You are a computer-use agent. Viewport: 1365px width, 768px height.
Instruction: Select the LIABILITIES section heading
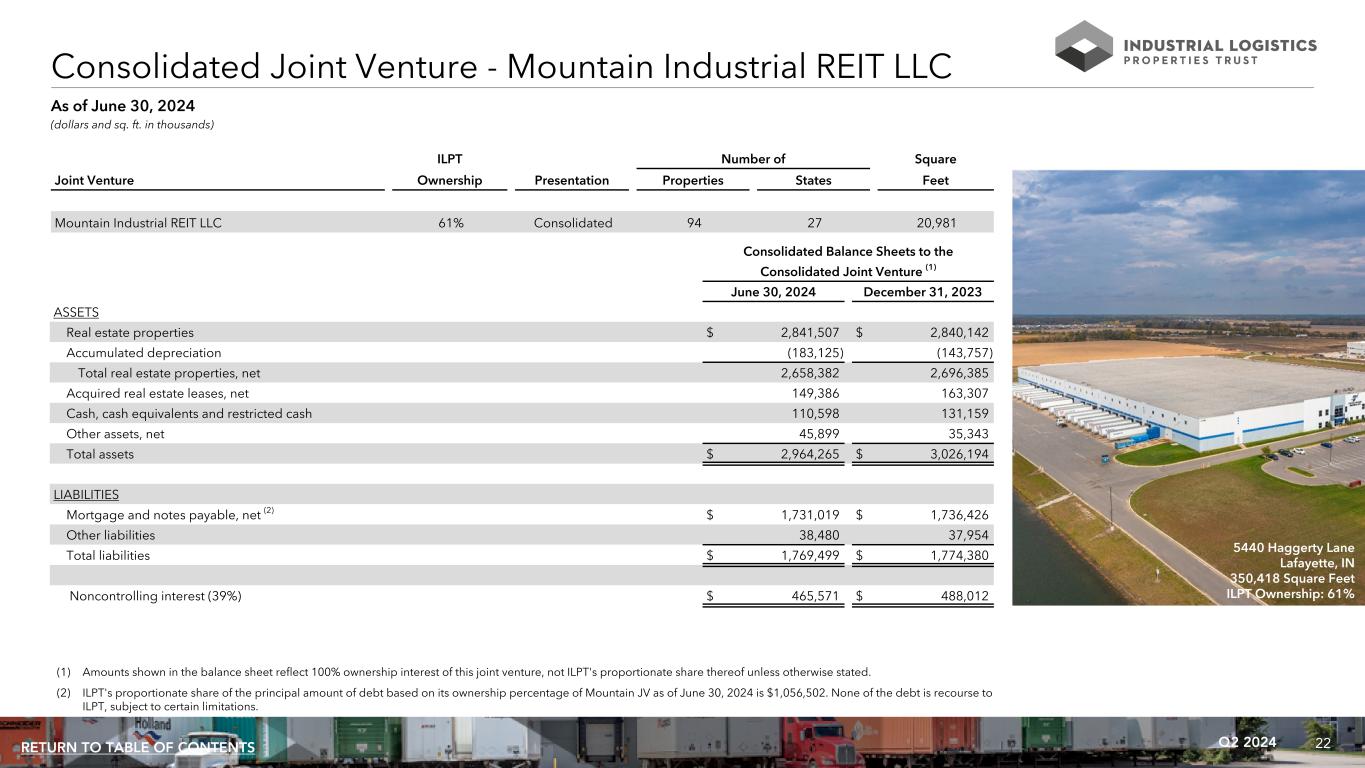pyautogui.click(x=86, y=494)
